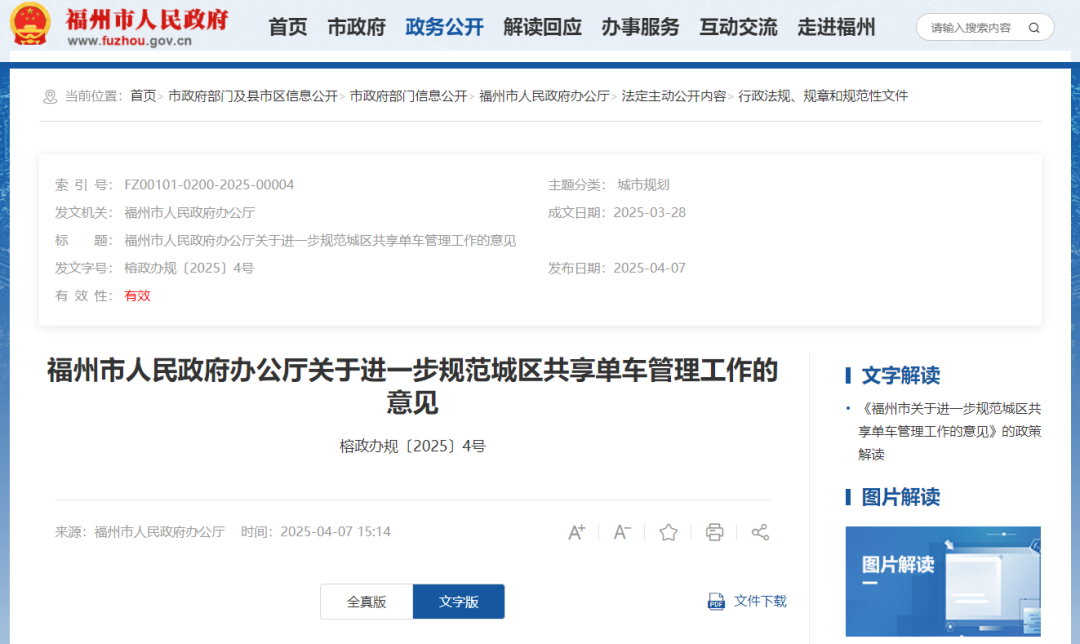Click the 图片解读 section heading

[900, 497]
